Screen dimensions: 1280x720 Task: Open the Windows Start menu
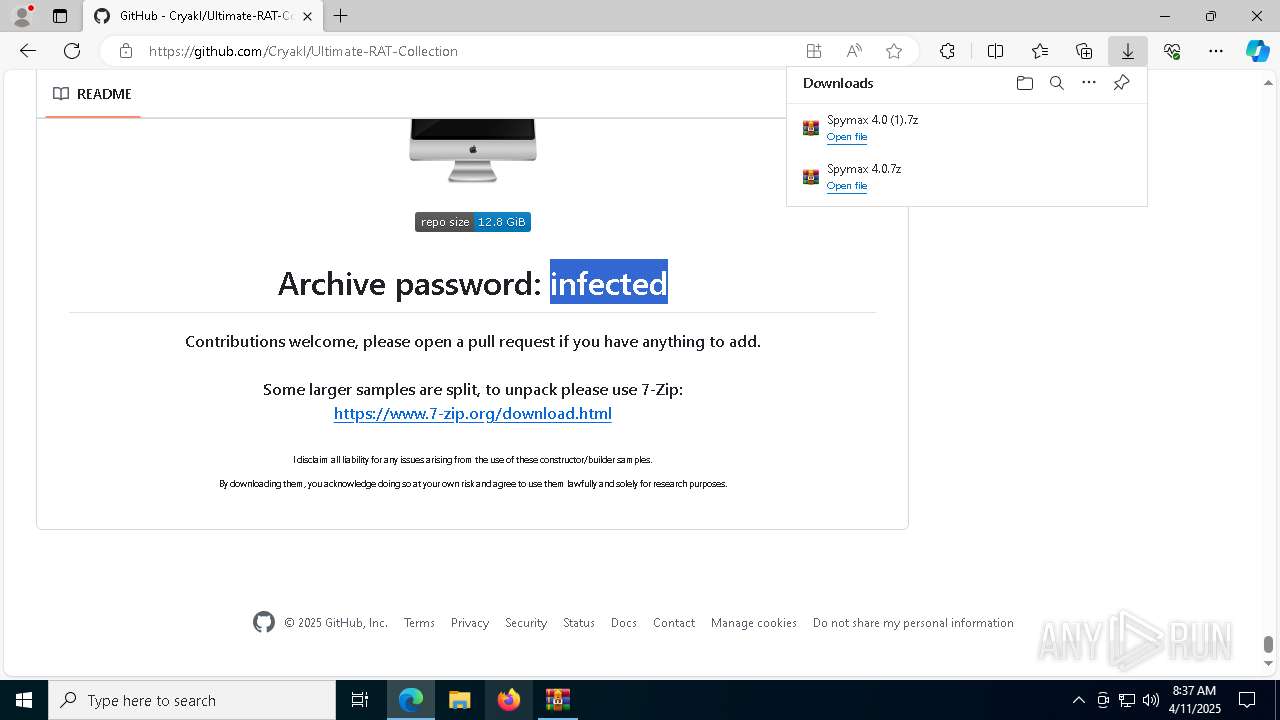click(24, 700)
